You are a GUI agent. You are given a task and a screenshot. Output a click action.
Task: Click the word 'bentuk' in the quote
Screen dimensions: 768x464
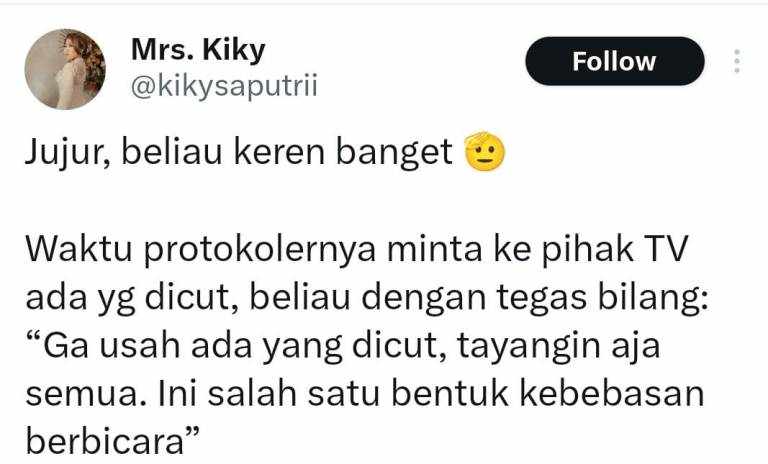[450, 393]
